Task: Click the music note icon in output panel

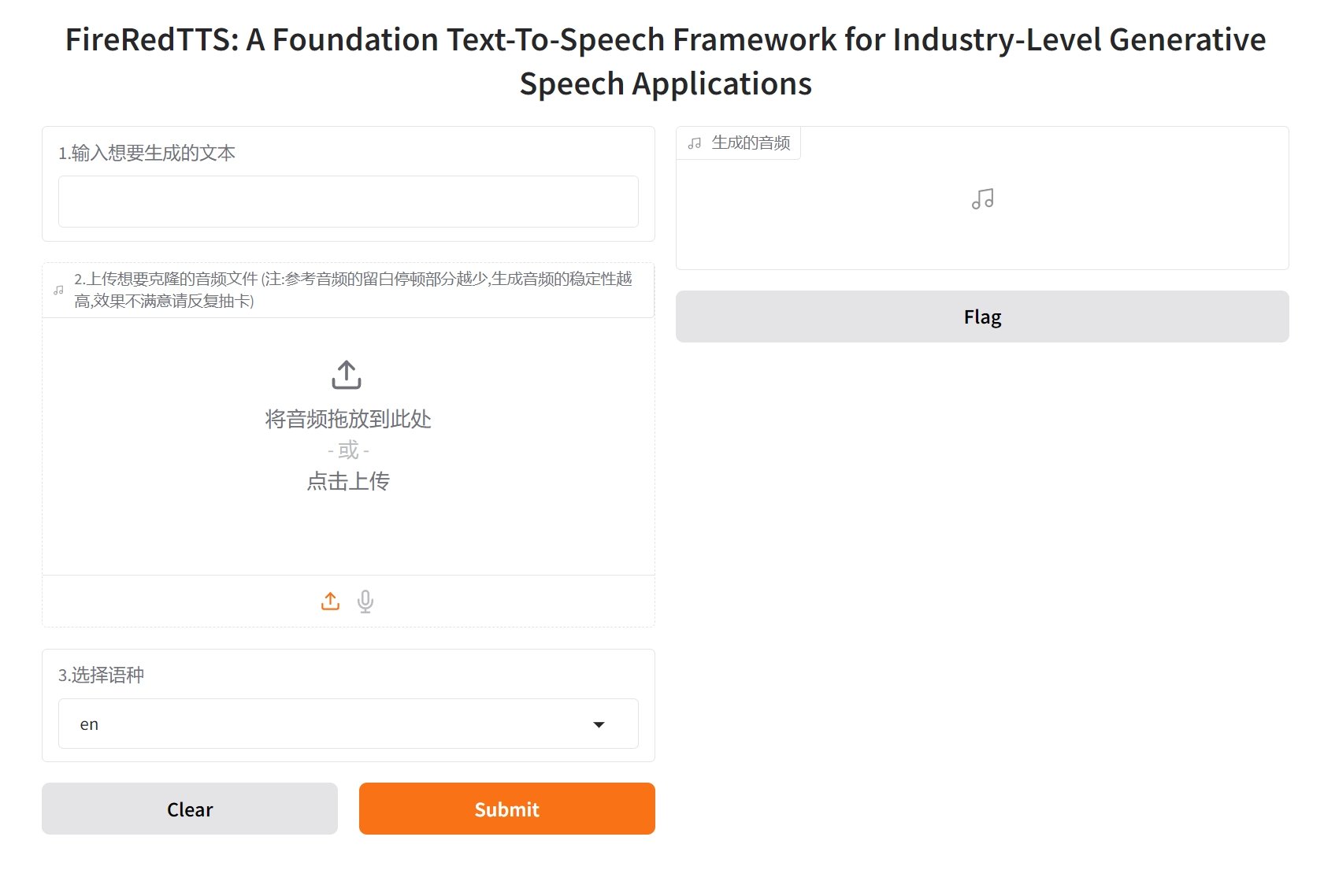Action: (982, 199)
